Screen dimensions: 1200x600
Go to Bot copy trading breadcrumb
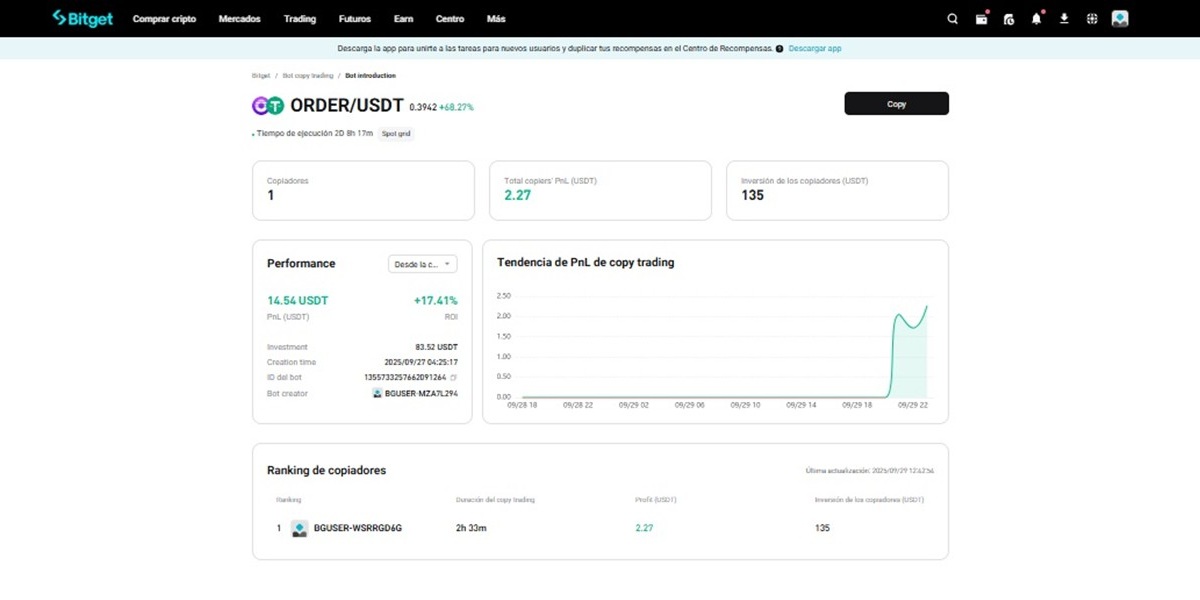307,76
